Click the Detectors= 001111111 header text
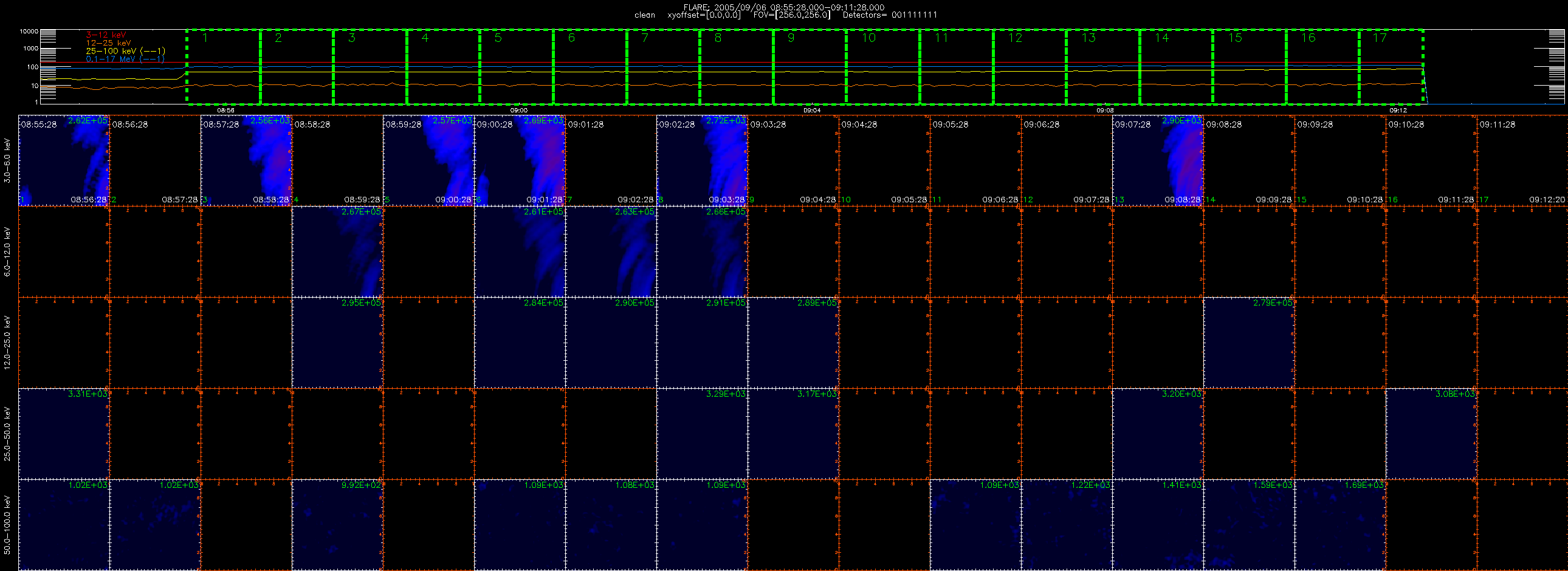The width and height of the screenshot is (1568, 571). 890,15
